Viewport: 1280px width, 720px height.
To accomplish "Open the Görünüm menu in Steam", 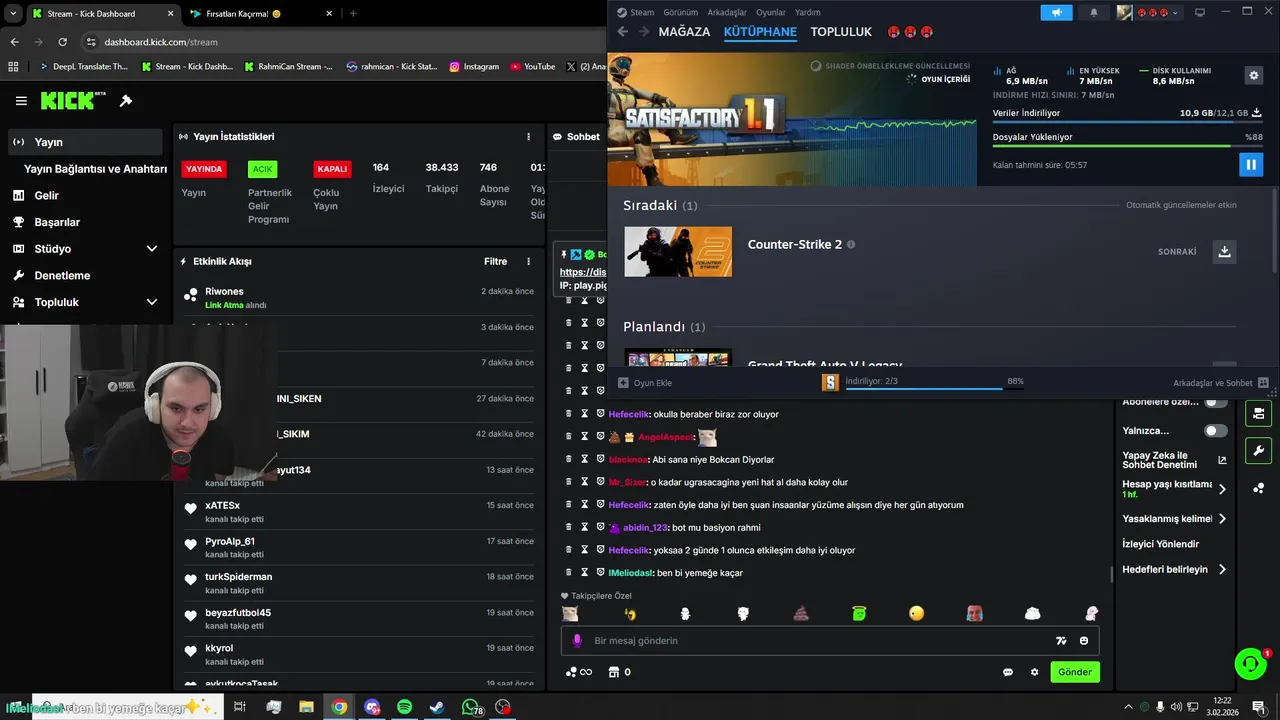I will pos(681,12).
